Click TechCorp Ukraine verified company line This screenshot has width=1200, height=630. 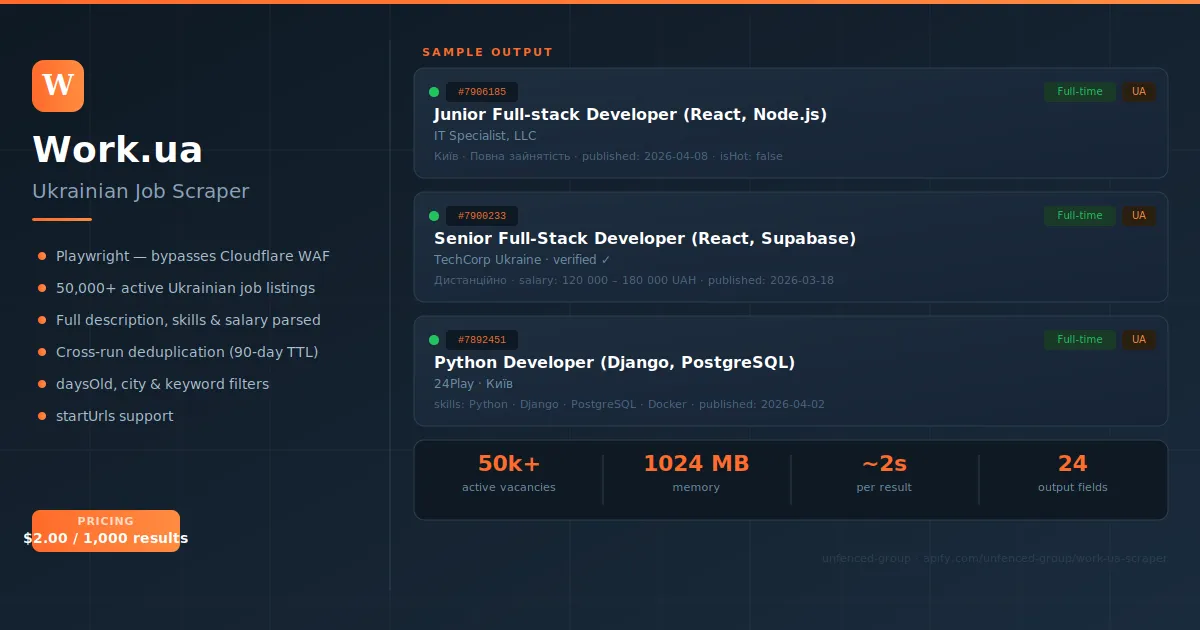(522, 260)
